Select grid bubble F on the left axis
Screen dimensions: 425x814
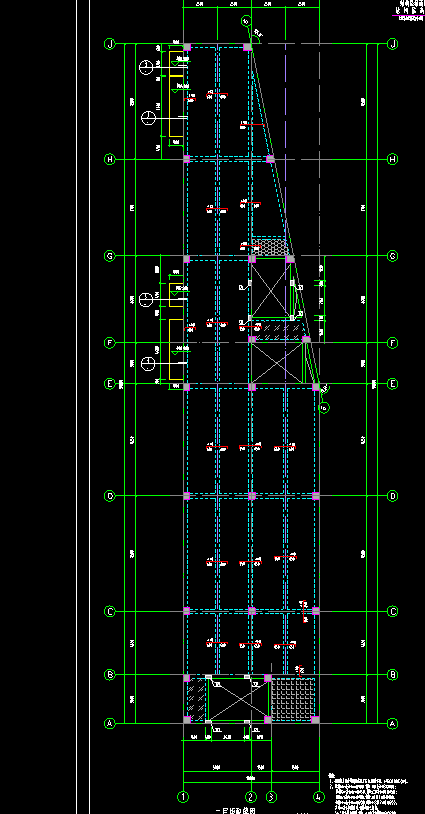[x=109, y=343]
